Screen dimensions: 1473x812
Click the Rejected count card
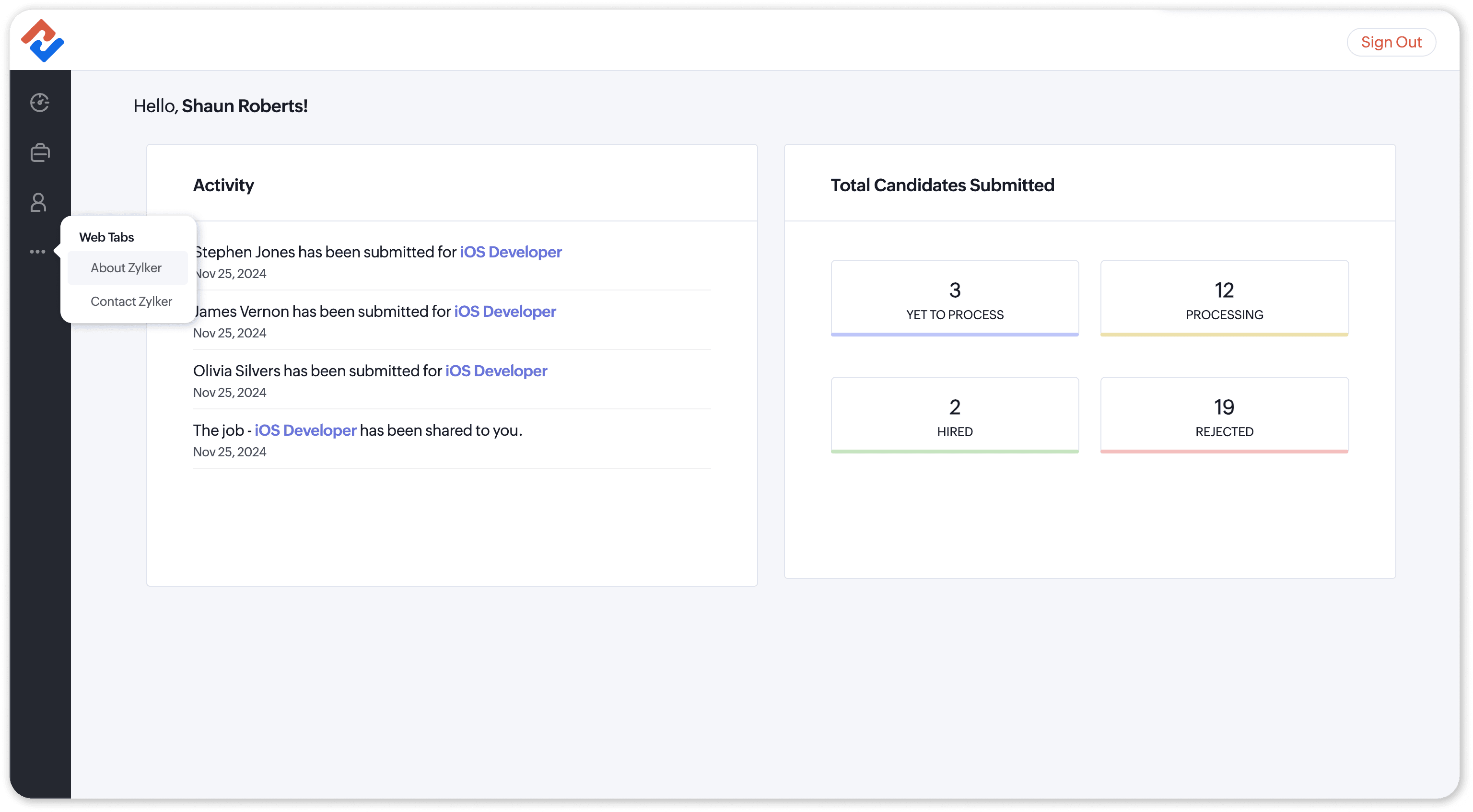click(x=1224, y=415)
